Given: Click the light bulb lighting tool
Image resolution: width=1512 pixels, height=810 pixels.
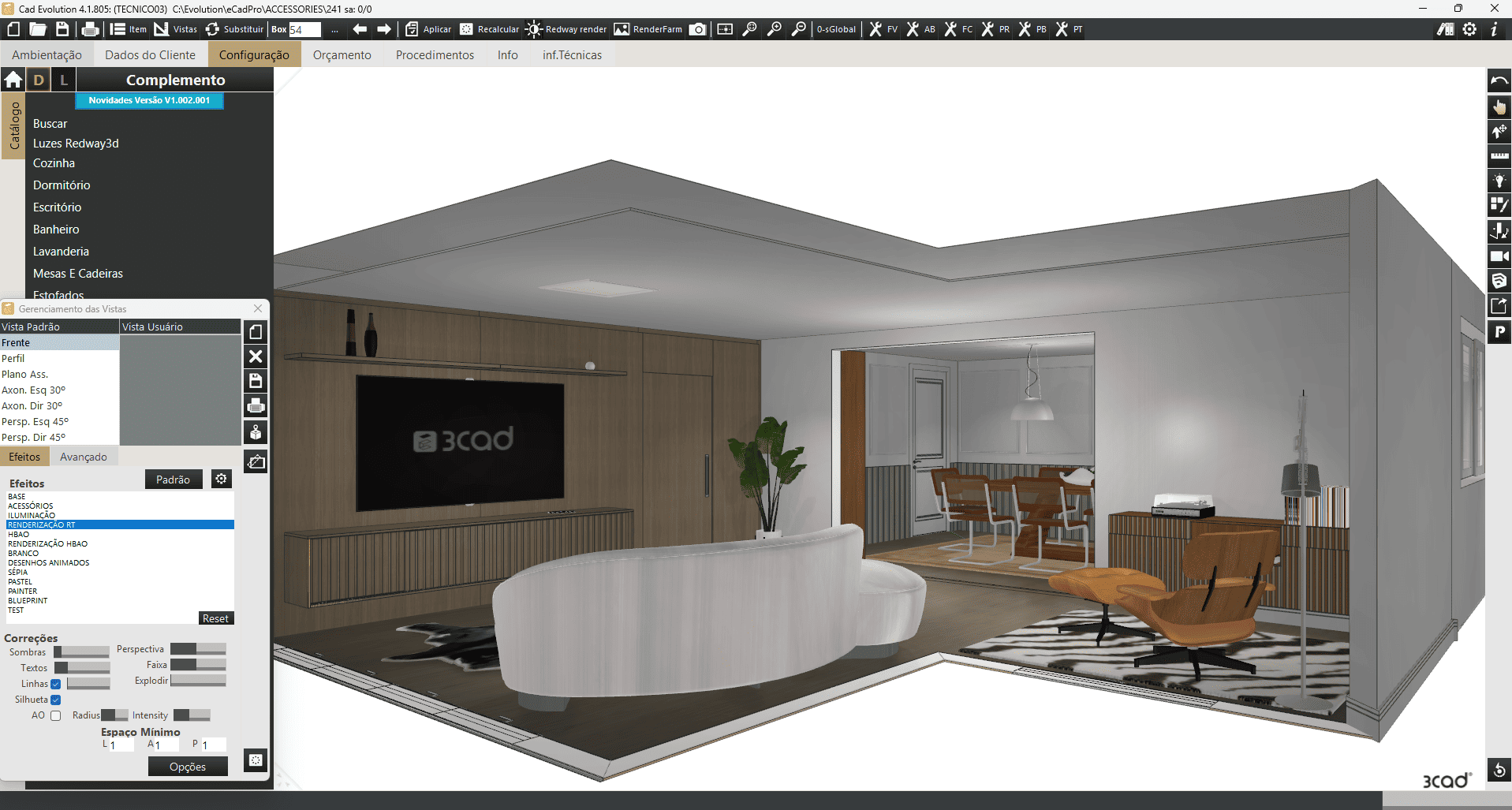Looking at the screenshot, I should tap(1499, 181).
